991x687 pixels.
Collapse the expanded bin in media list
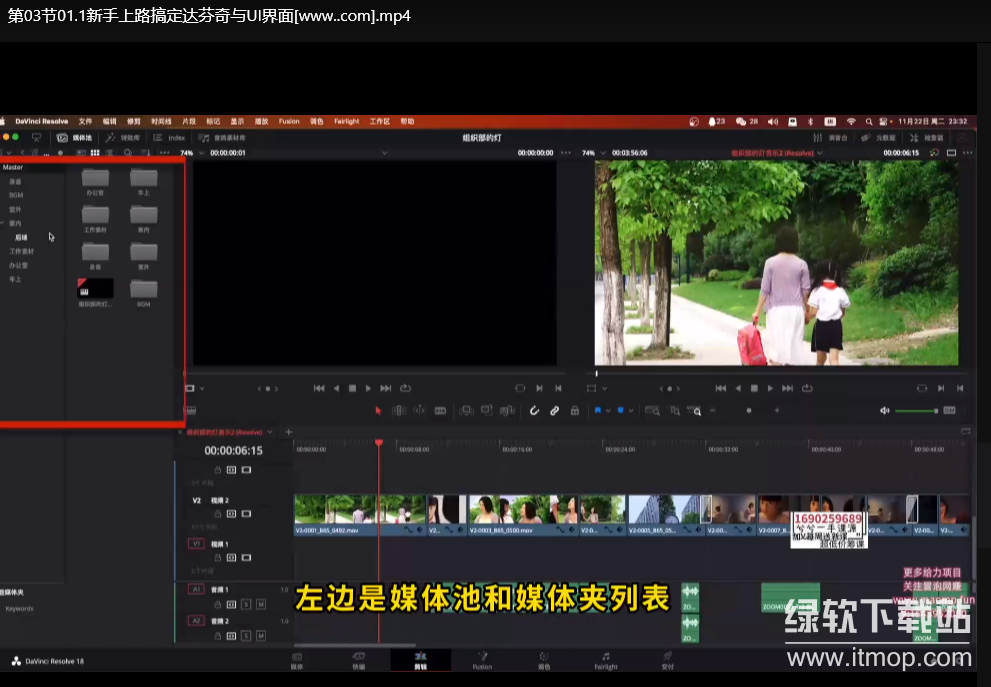pyautogui.click(x=3, y=223)
